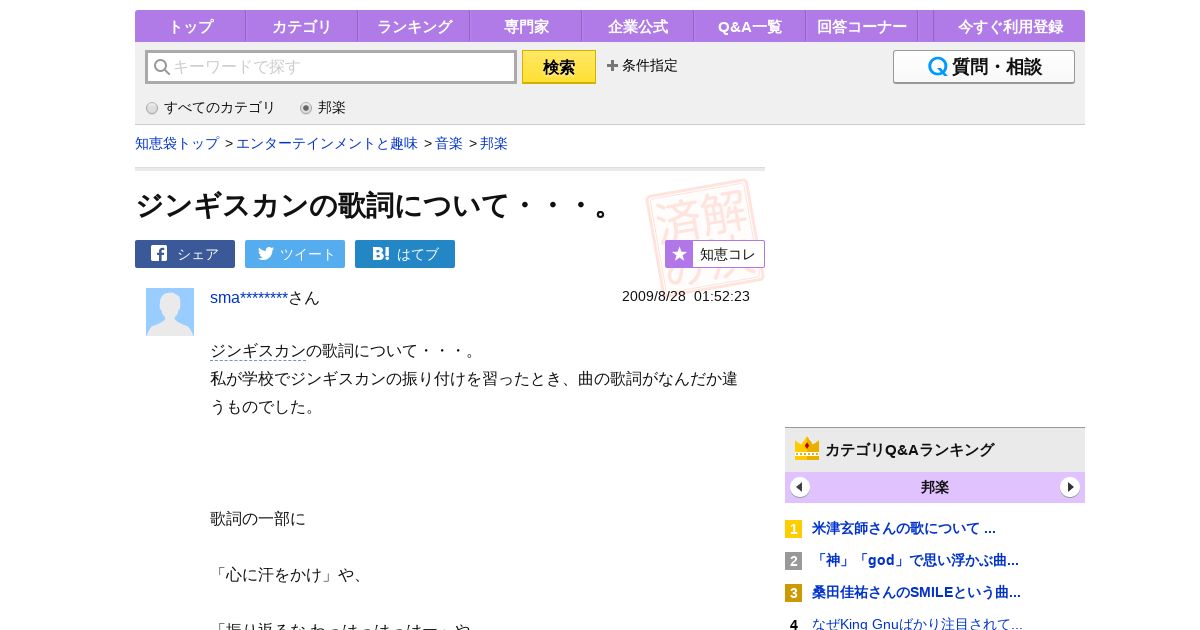Screen dimensions: 1200x630
Task: Open the カテゴリ tab
Action: [x=301, y=27]
